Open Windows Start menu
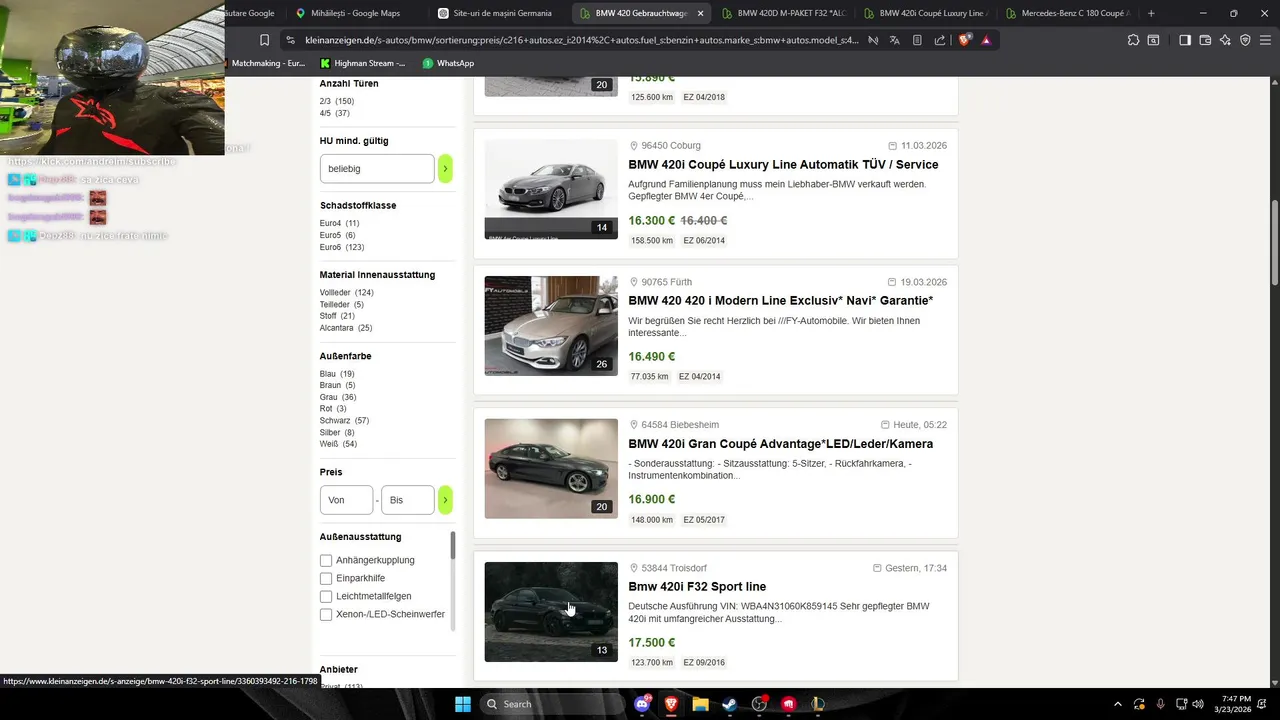The height and width of the screenshot is (720, 1280). 463,704
